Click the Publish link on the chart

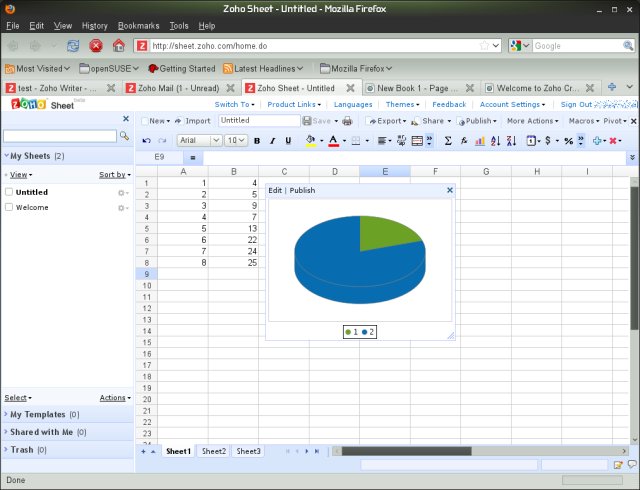(303, 190)
